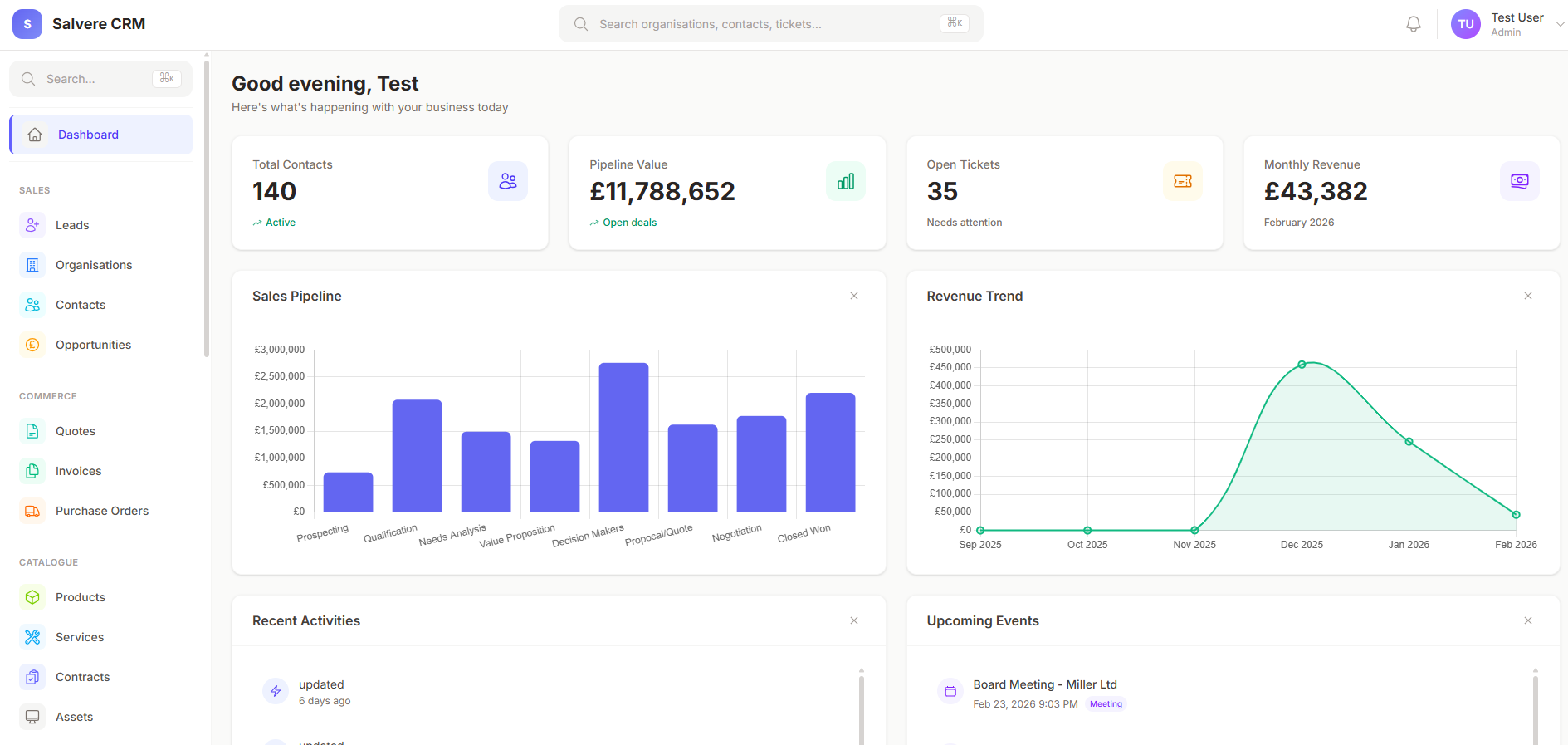Click the Organisations building icon
This screenshot has height=745, width=1568.
32,265
